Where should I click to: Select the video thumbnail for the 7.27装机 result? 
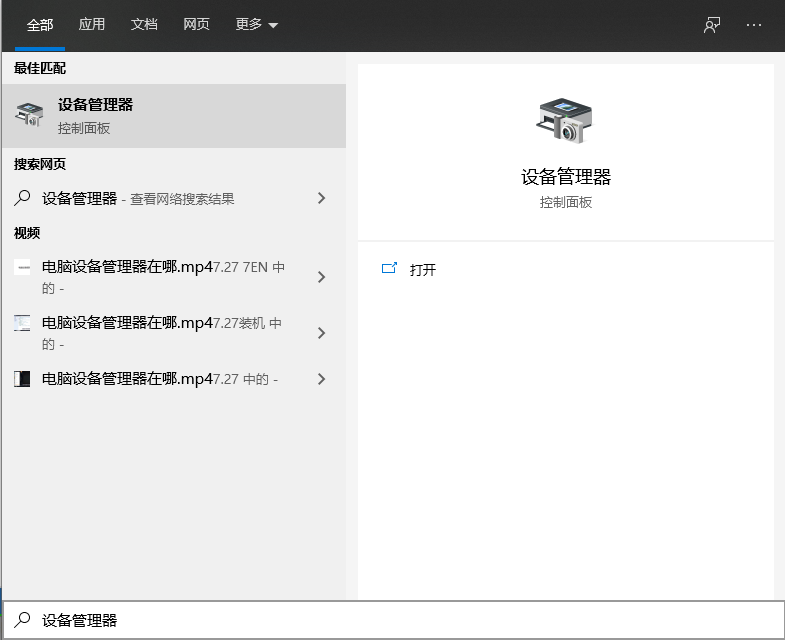point(22,323)
